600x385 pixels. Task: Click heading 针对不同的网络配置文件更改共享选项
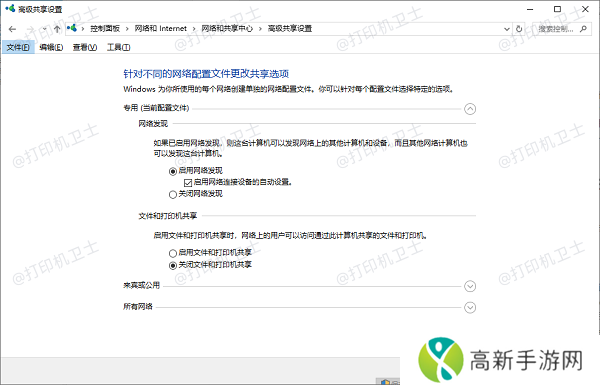(x=206, y=74)
